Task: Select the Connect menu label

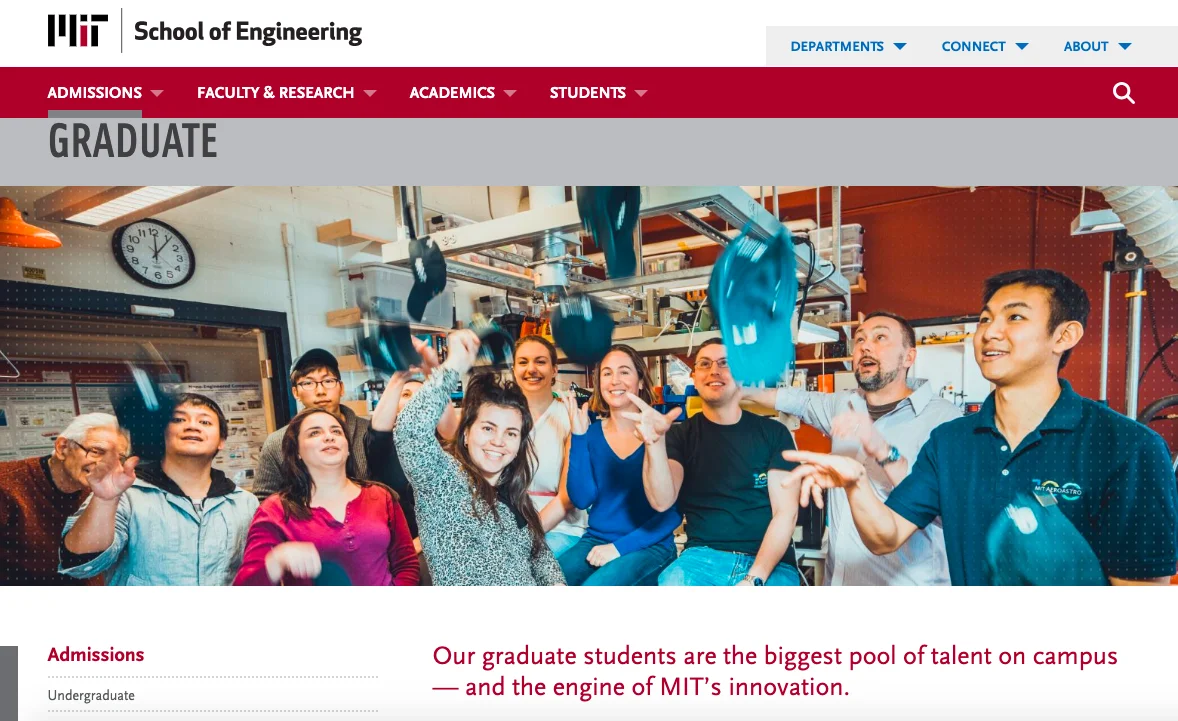Action: (x=973, y=46)
